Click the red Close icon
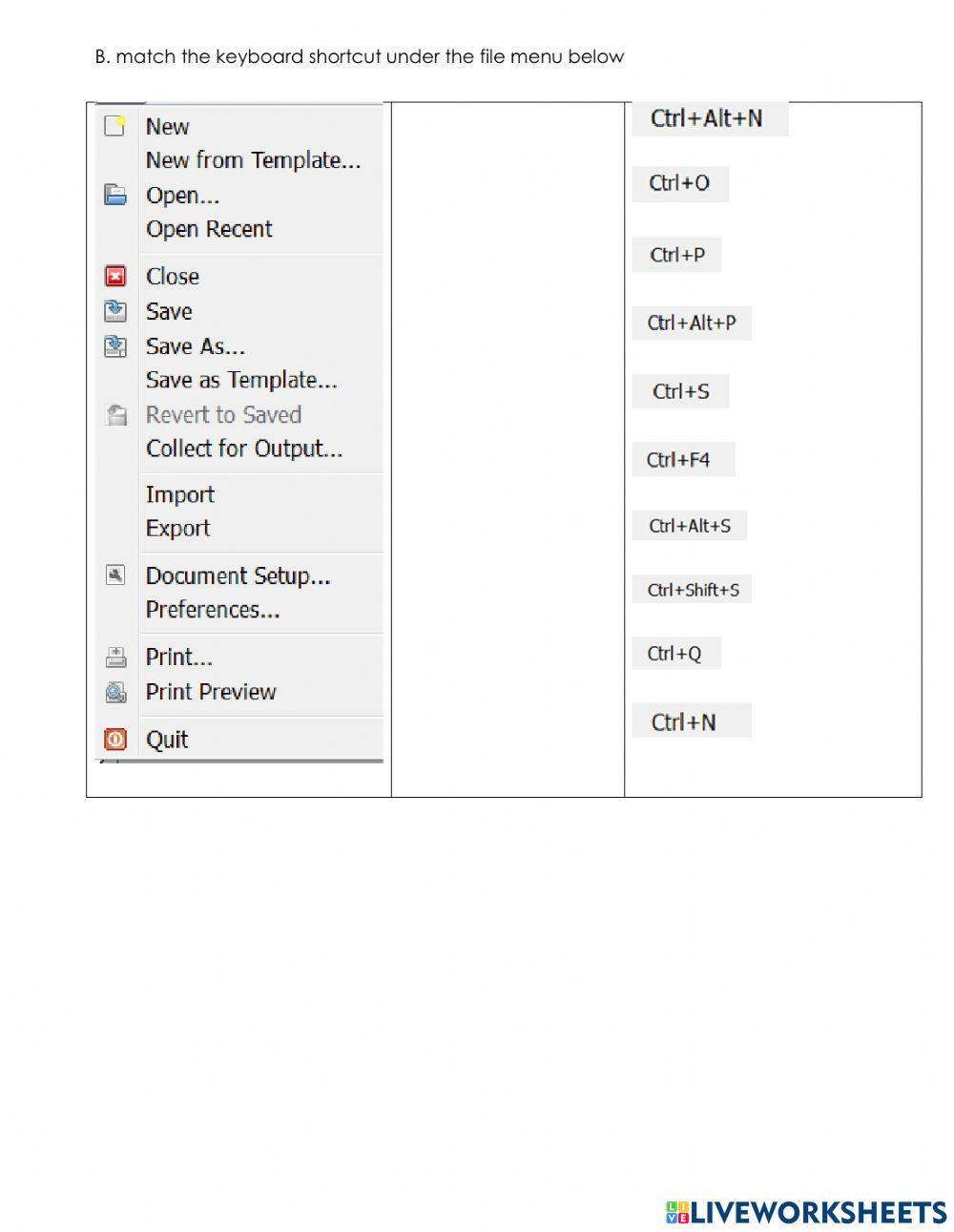The width and height of the screenshot is (954, 1232). click(114, 276)
